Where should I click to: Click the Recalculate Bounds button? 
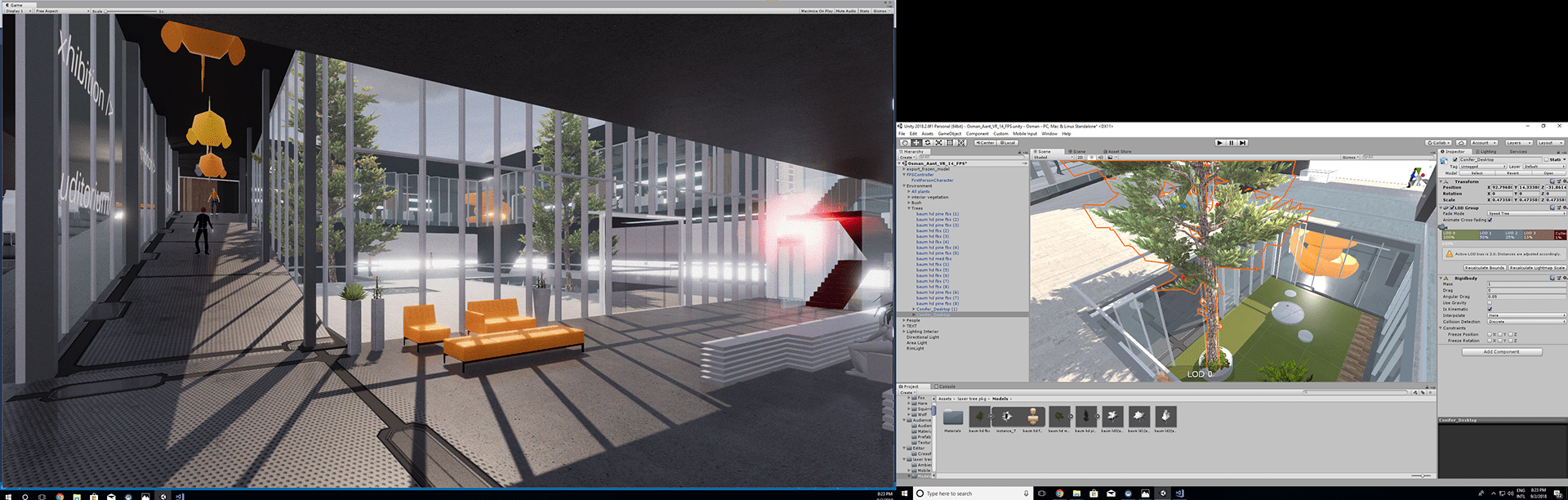pyautogui.click(x=1485, y=268)
